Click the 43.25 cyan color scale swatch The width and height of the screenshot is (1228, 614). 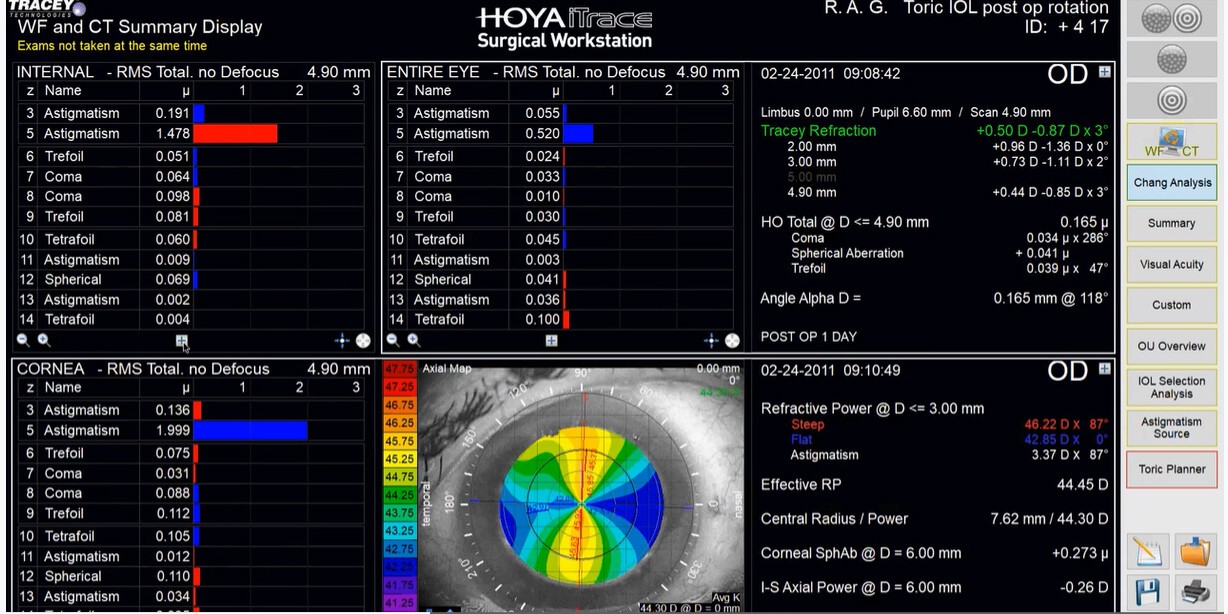[x=399, y=531]
